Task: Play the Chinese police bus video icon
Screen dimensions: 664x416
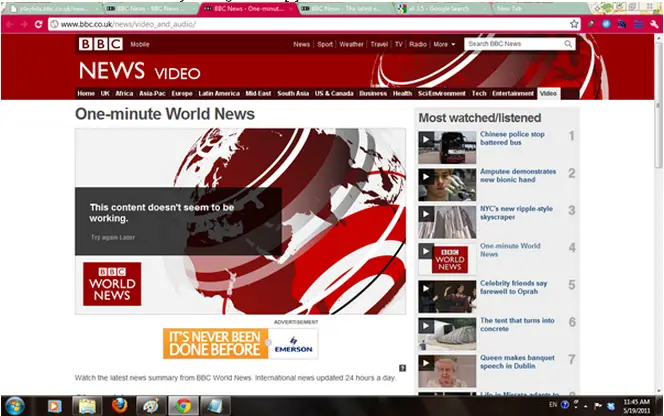Action: click(x=426, y=139)
